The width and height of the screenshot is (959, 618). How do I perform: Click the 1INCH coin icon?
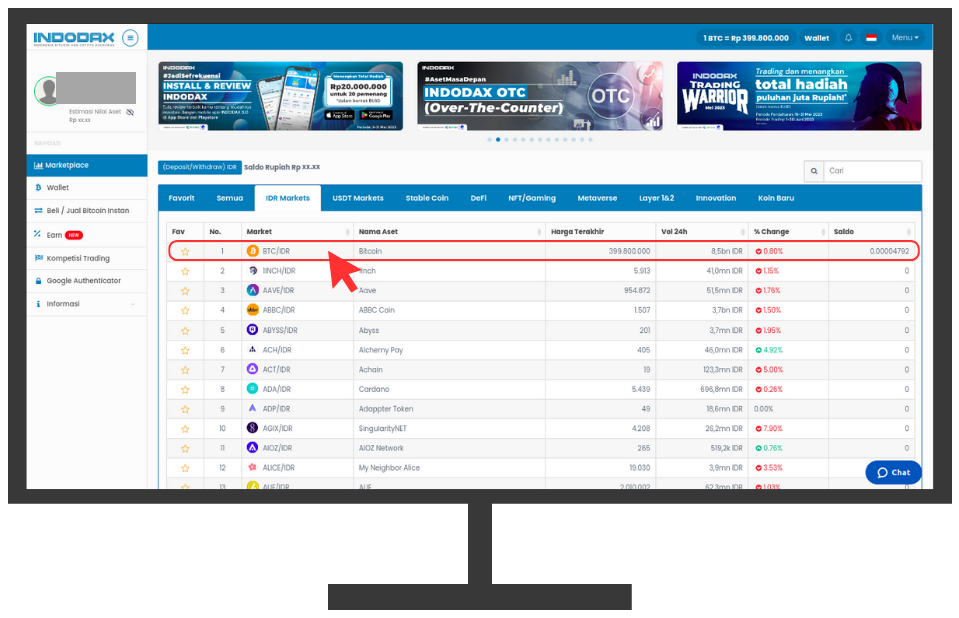[x=253, y=270]
